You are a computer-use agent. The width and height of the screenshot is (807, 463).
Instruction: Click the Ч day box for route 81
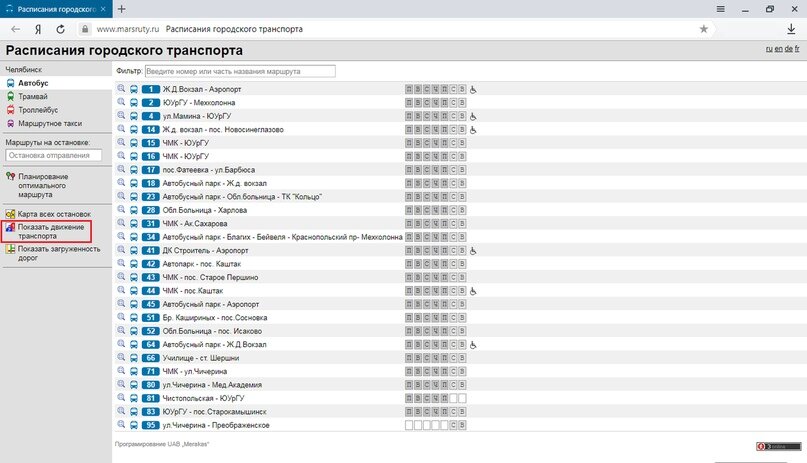tap(435, 398)
